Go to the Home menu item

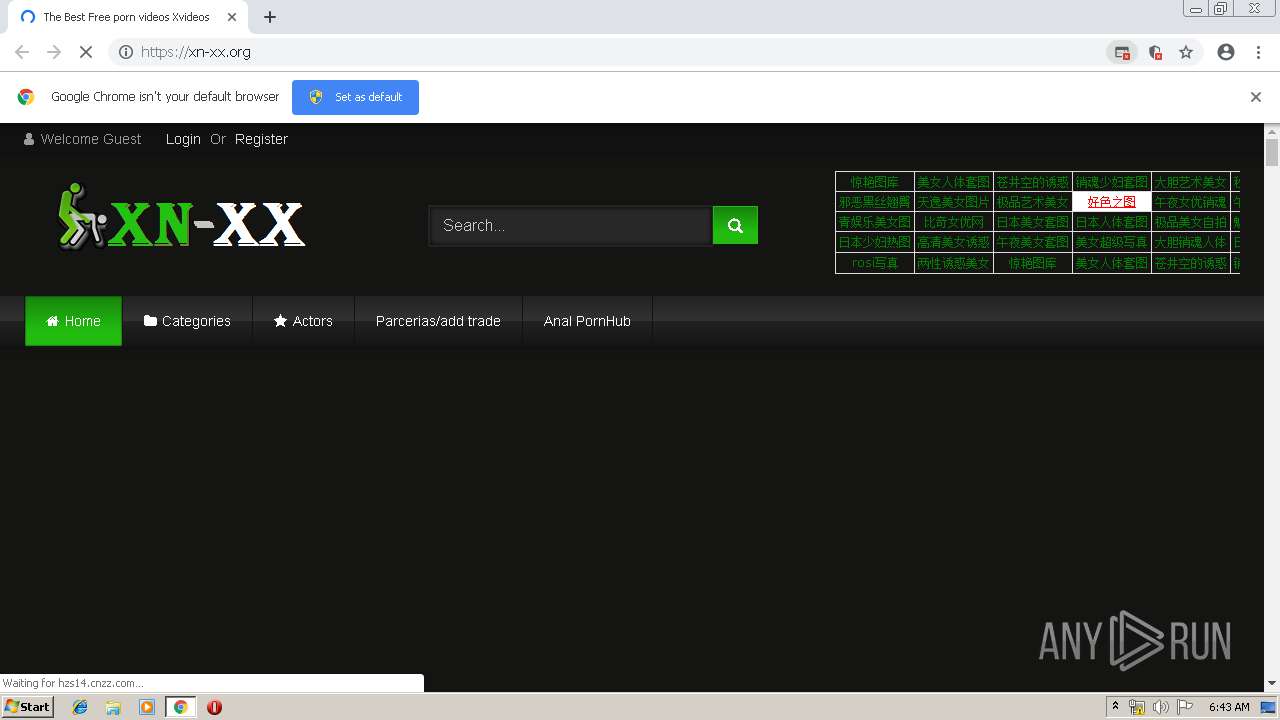click(x=73, y=321)
